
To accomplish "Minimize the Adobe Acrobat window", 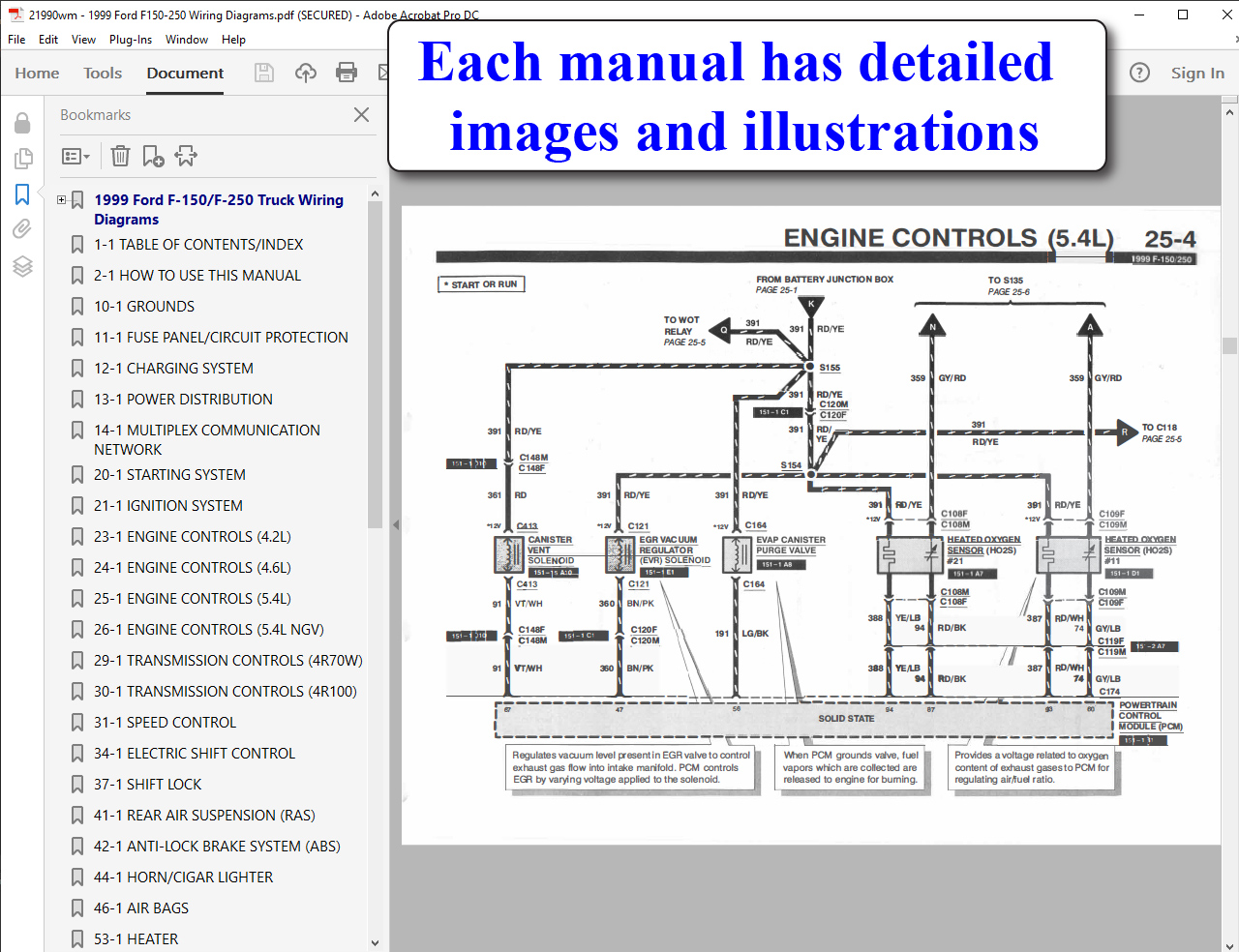I will (x=1137, y=15).
